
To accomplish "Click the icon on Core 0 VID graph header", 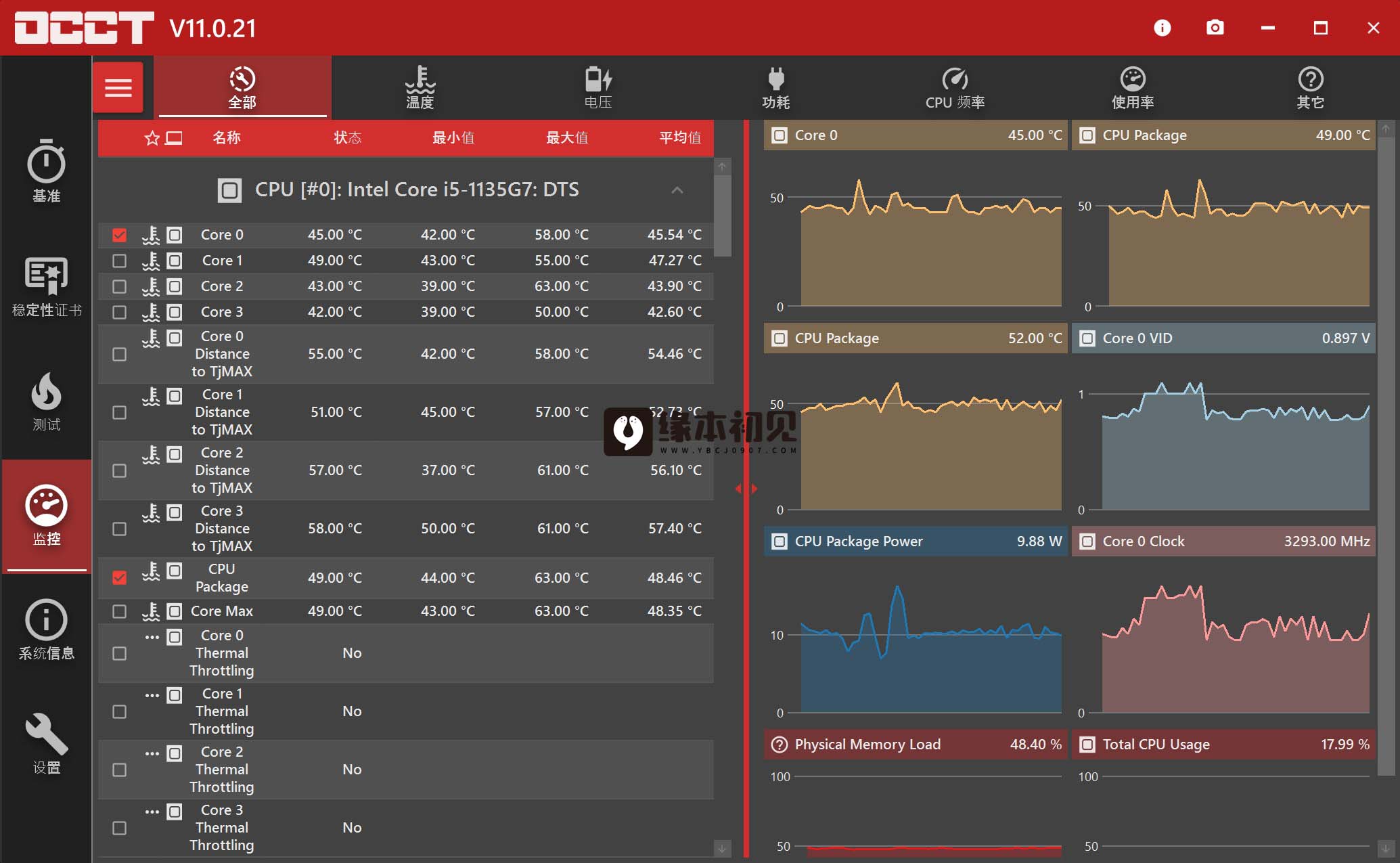I will (1087, 338).
